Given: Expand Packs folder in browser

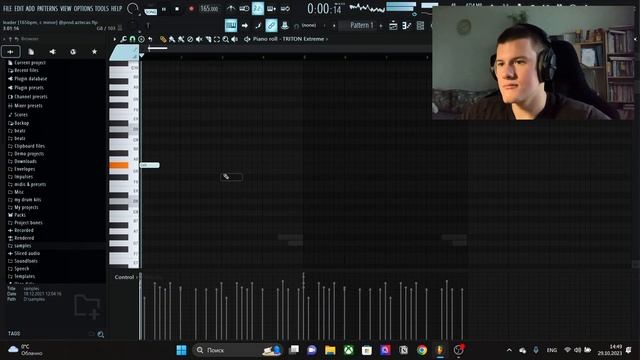Looking at the screenshot, I should 17,215.
